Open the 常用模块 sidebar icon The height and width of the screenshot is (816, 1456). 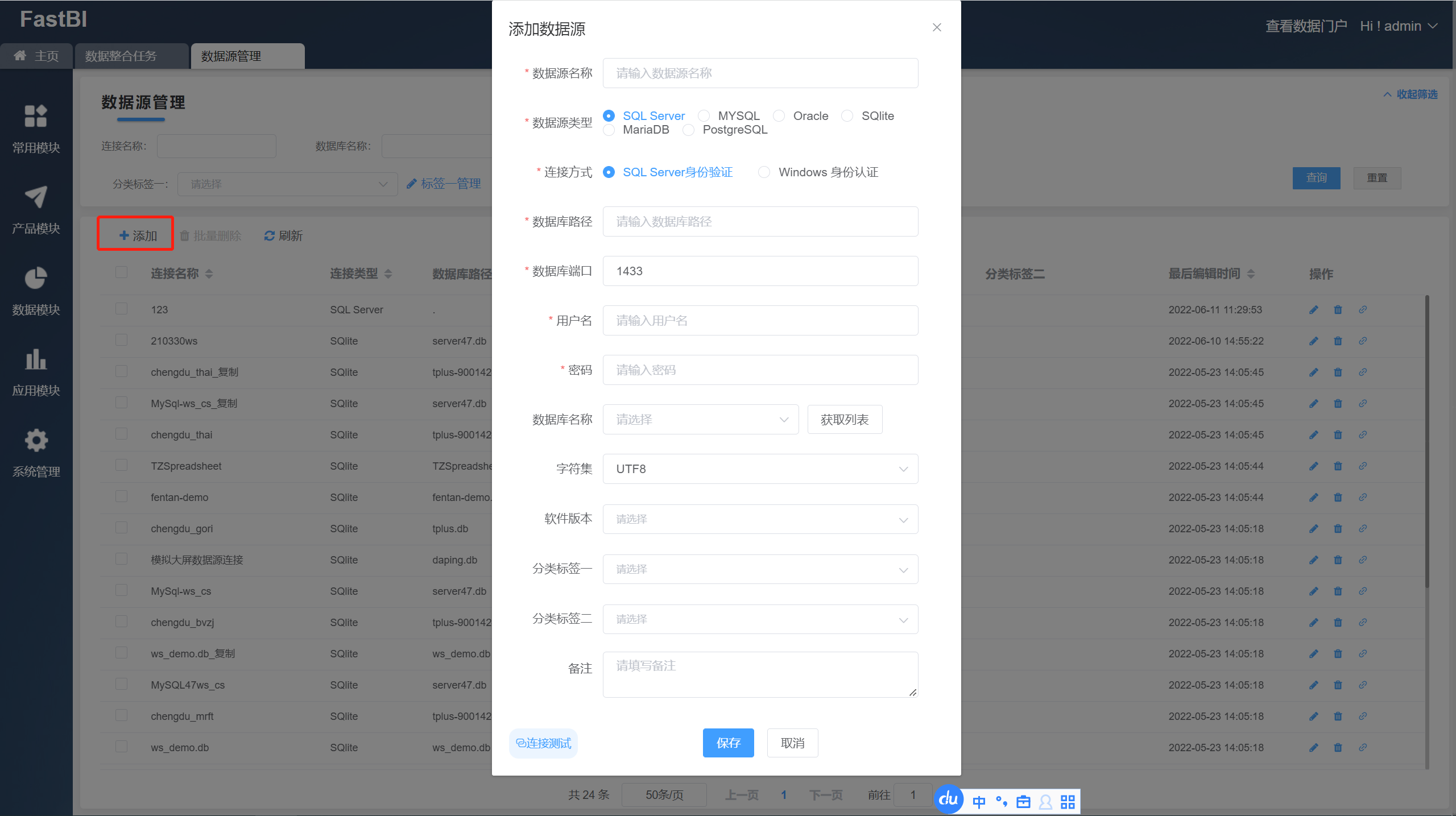(x=36, y=117)
